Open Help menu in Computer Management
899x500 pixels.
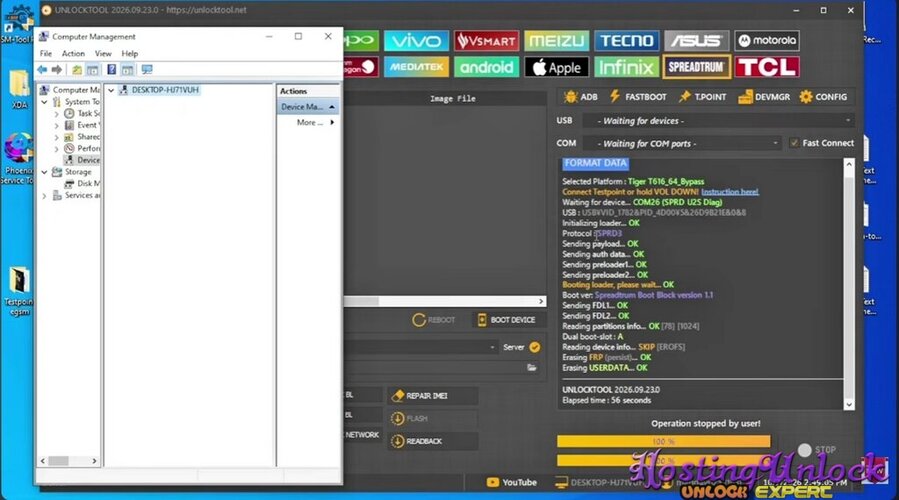[x=130, y=53]
